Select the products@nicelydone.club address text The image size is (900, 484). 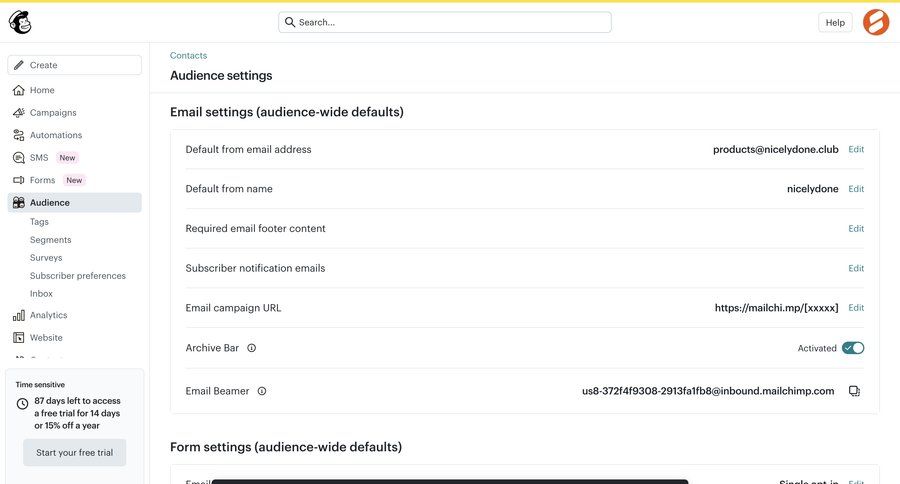775,149
